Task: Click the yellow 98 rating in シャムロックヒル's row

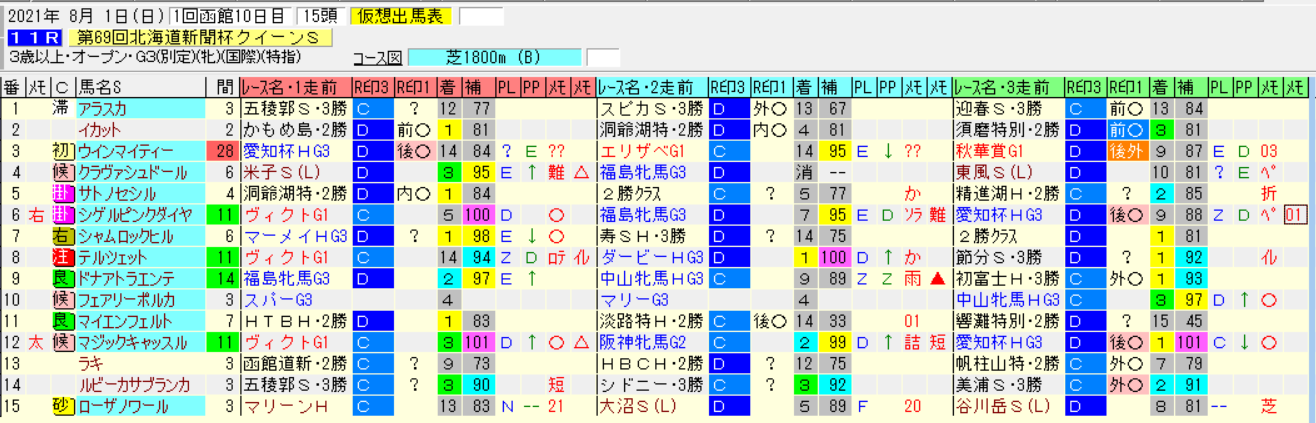Action: (480, 236)
